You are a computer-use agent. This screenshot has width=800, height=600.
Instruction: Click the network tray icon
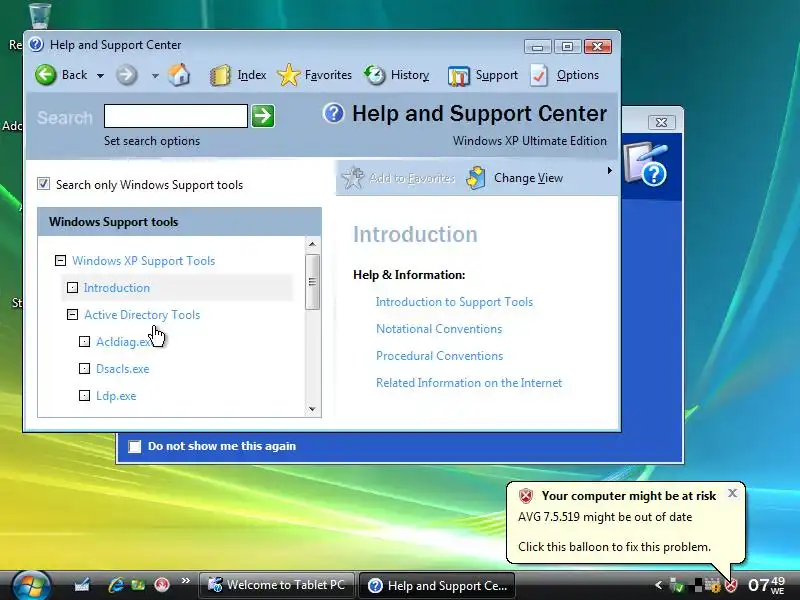coord(677,585)
